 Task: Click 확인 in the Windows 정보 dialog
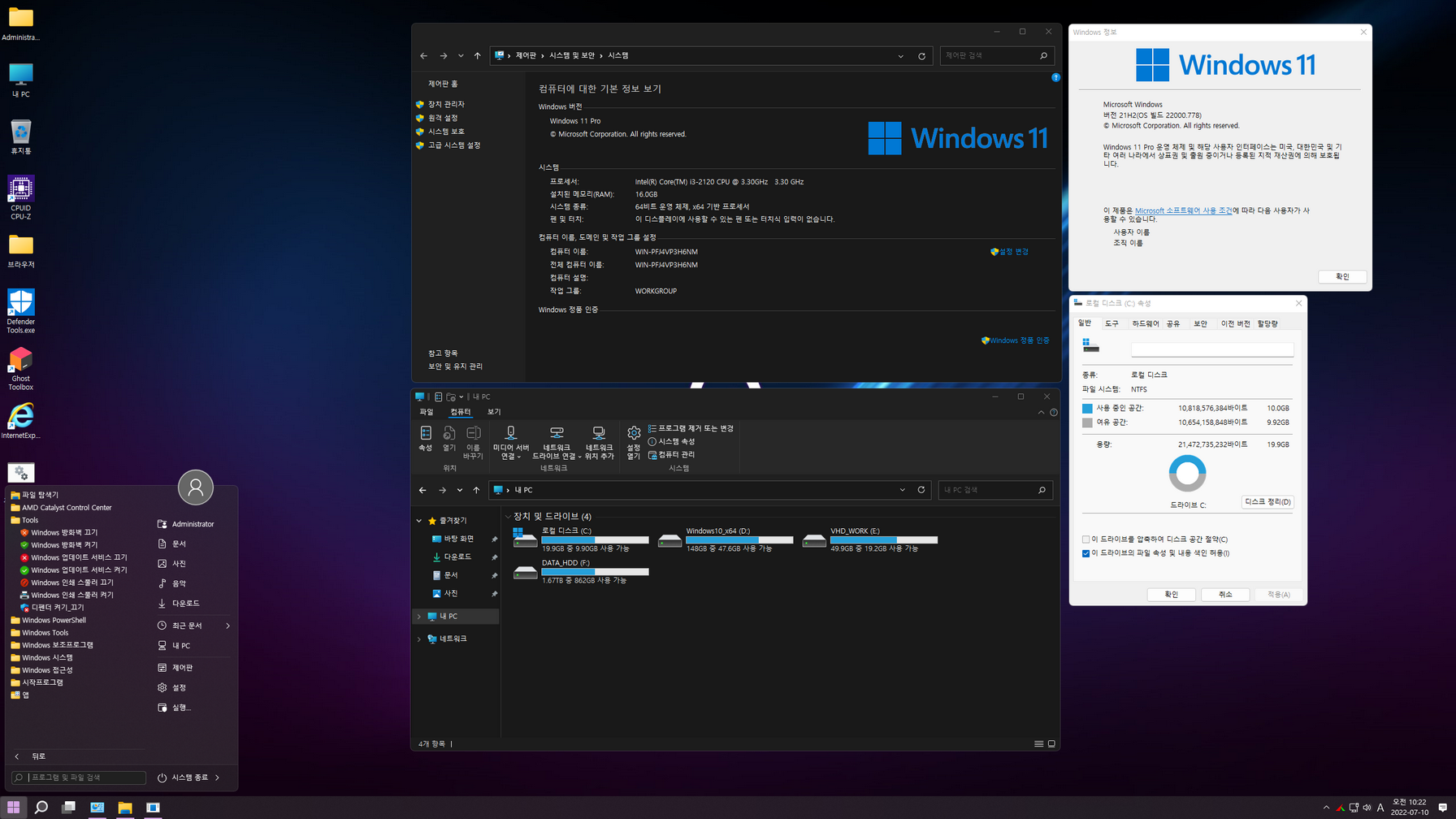(x=1342, y=276)
